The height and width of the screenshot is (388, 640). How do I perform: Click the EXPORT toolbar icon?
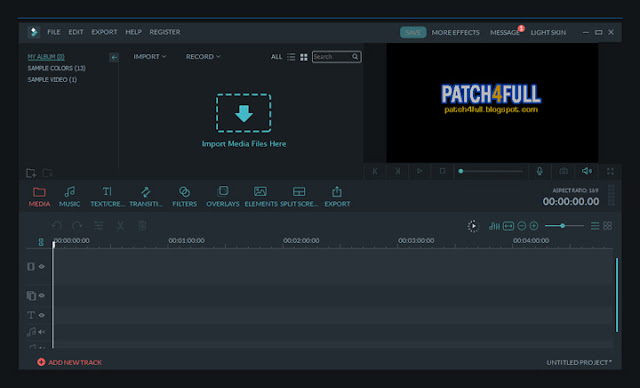tap(337, 197)
